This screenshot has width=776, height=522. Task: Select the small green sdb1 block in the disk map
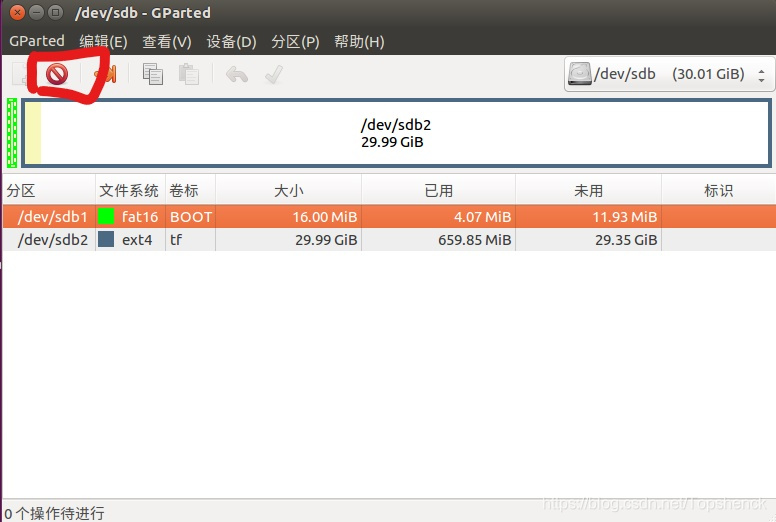pyautogui.click(x=12, y=133)
